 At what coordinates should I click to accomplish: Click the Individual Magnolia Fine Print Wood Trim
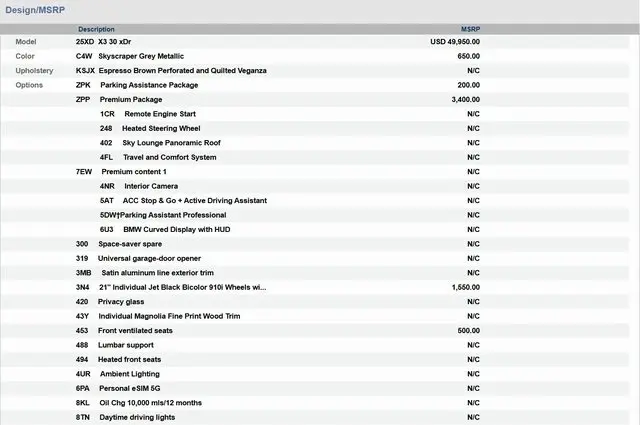pyautogui.click(x=169, y=316)
